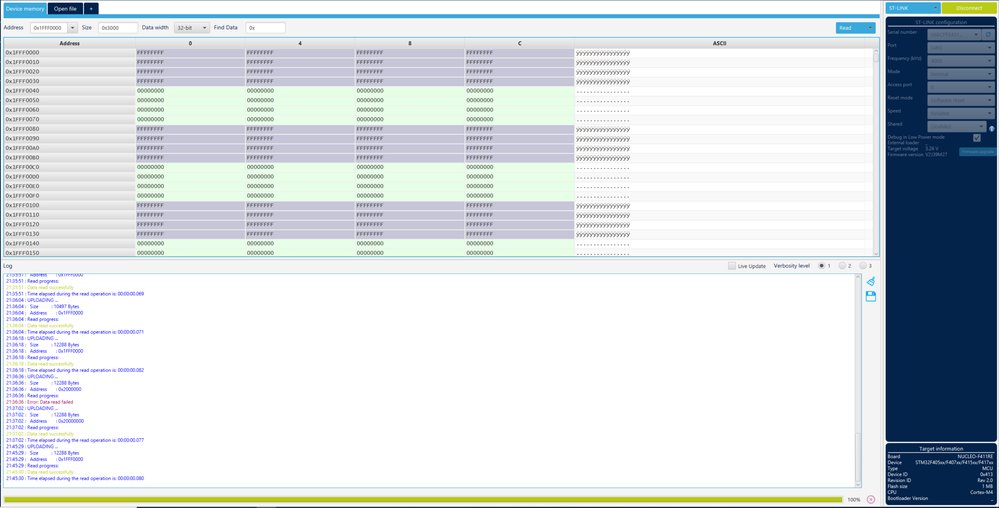Save the log with the floppy disk icon

pyautogui.click(x=870, y=296)
